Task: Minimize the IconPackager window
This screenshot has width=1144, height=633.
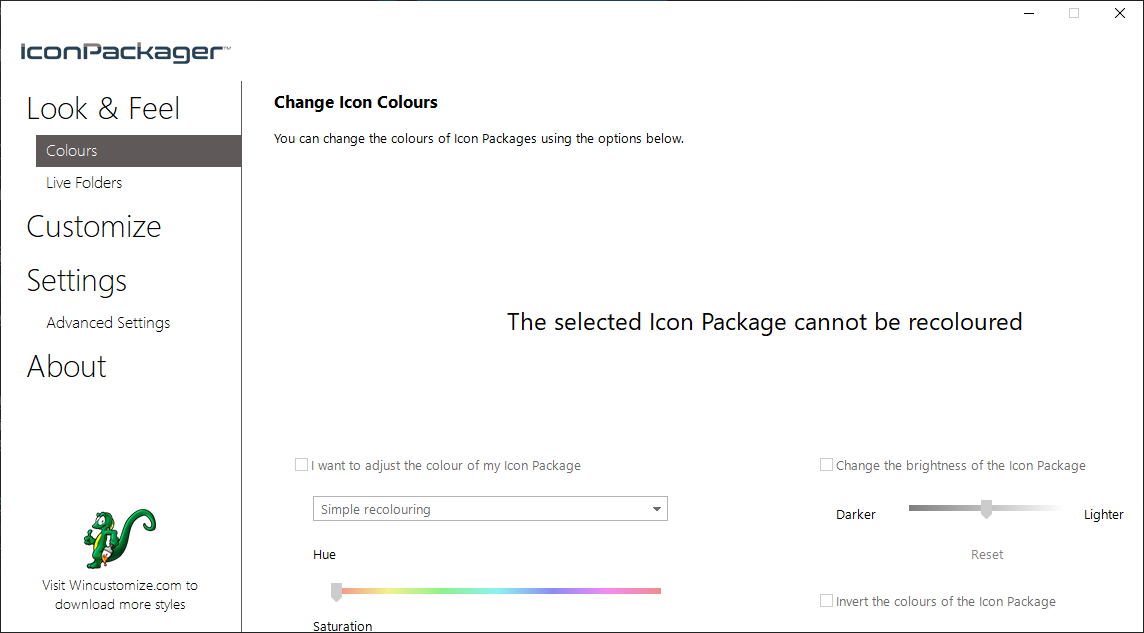Action: [x=1028, y=14]
